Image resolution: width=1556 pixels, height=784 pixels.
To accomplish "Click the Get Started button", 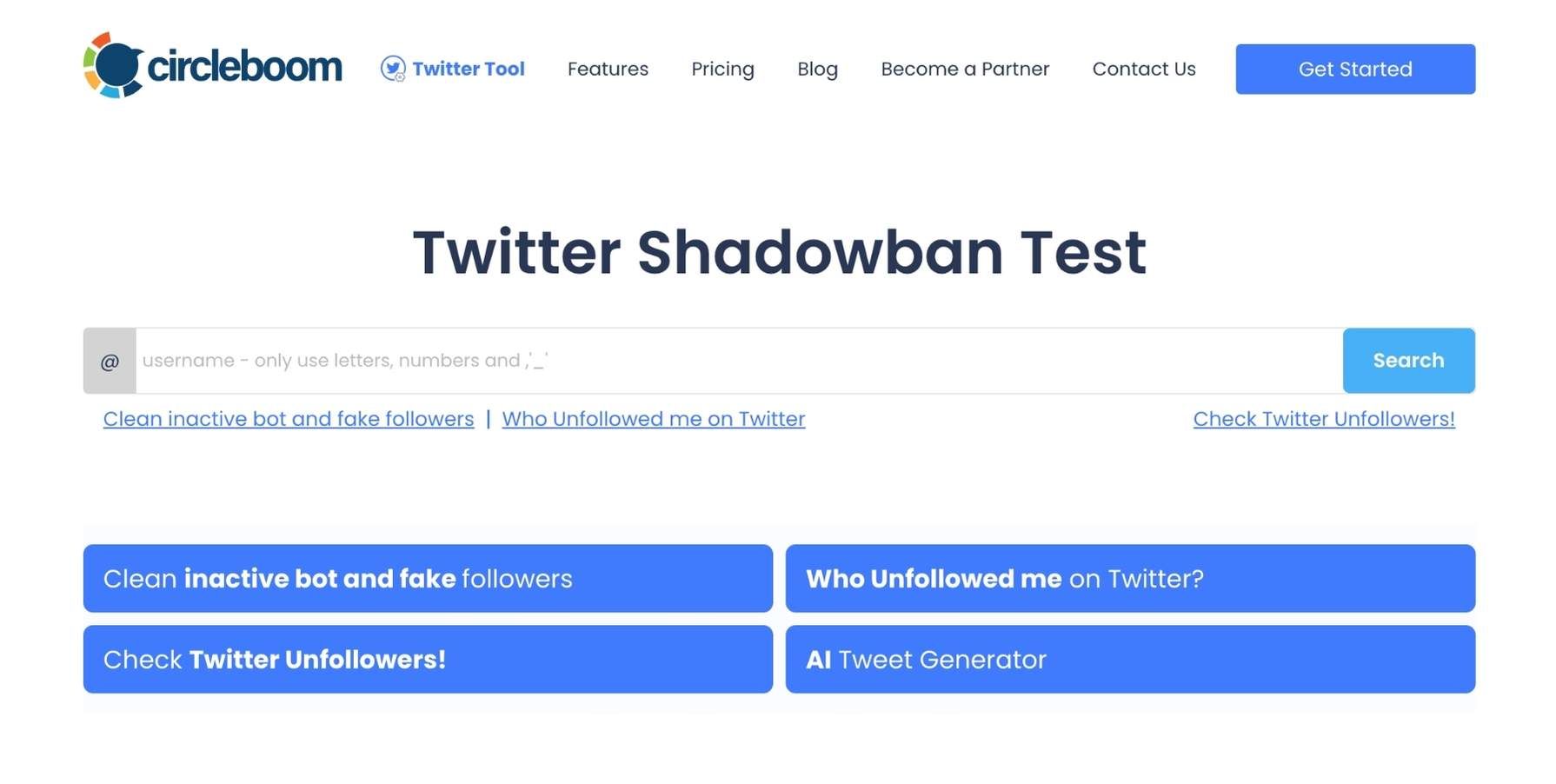I will tap(1354, 69).
